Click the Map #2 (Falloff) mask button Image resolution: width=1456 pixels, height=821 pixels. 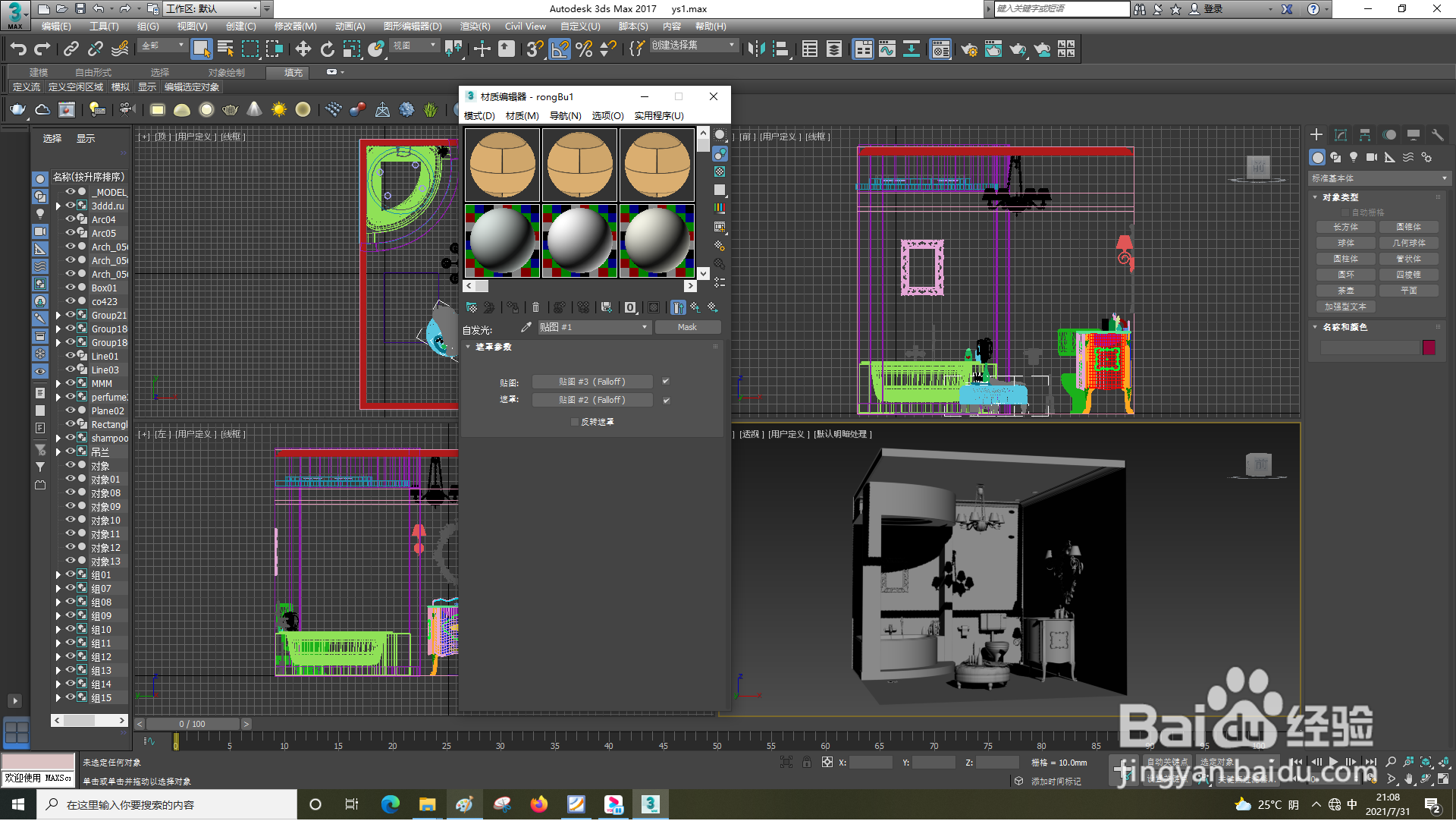[x=591, y=400]
